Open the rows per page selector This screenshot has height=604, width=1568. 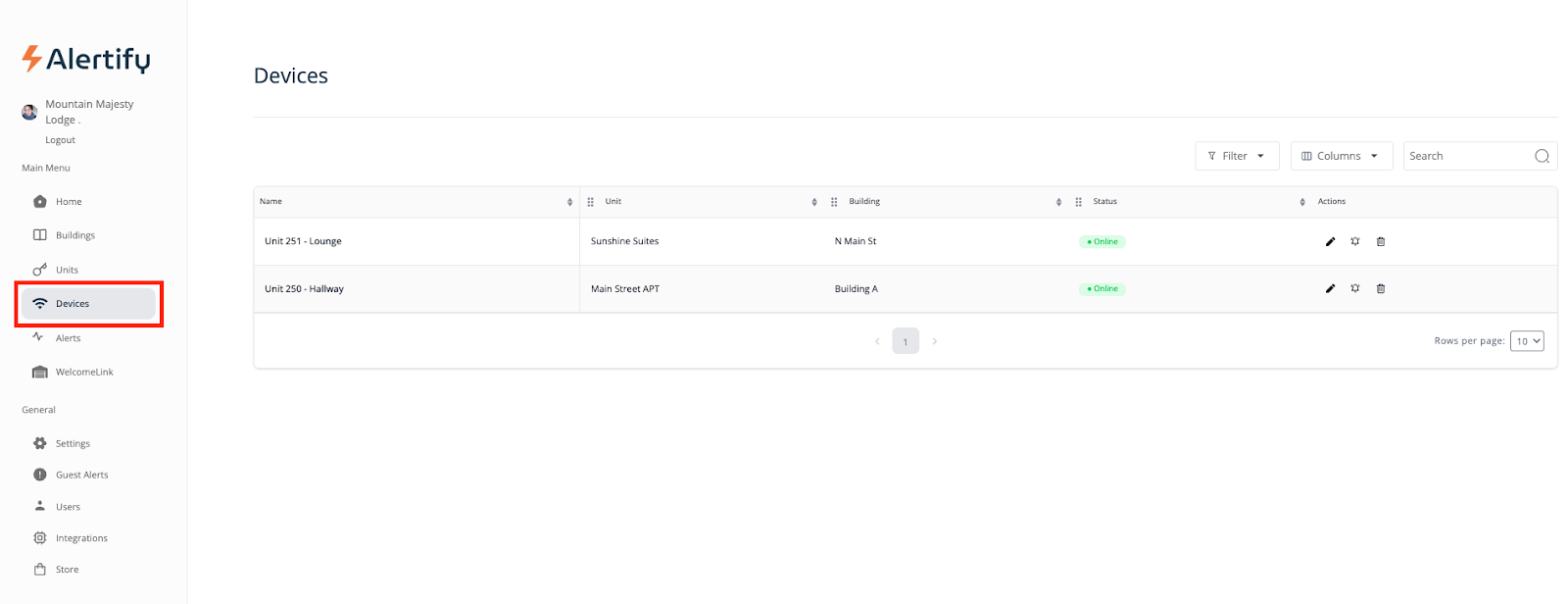(x=1527, y=341)
